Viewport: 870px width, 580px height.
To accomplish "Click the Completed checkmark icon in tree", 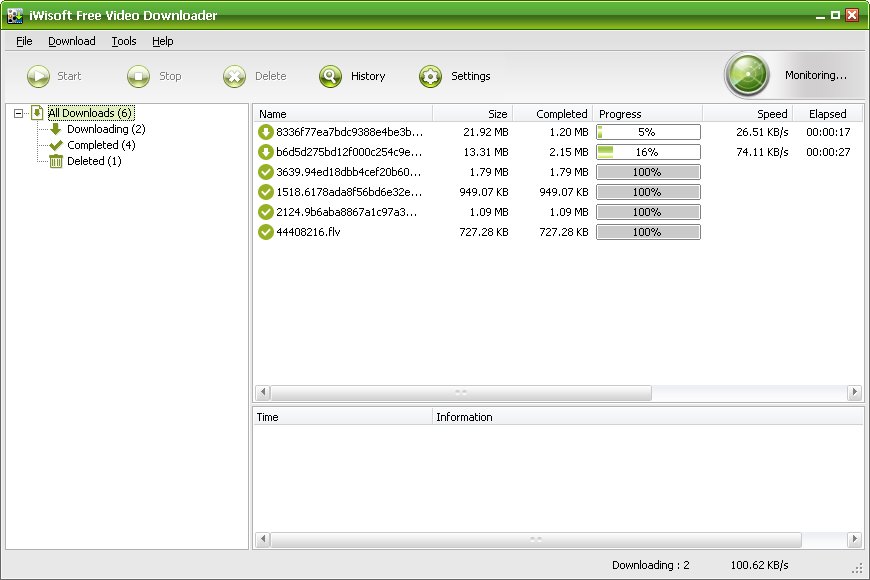I will (x=55, y=145).
